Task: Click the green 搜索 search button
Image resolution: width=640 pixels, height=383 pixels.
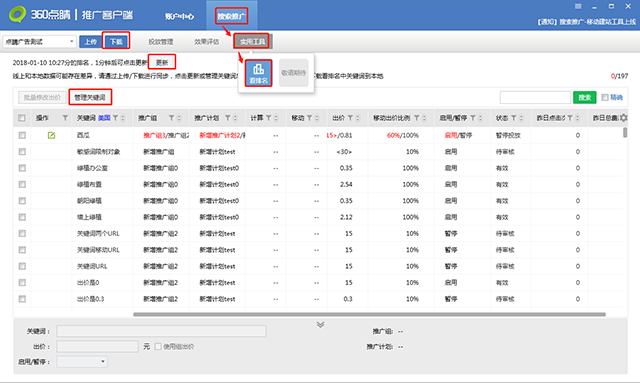Action: [x=584, y=97]
